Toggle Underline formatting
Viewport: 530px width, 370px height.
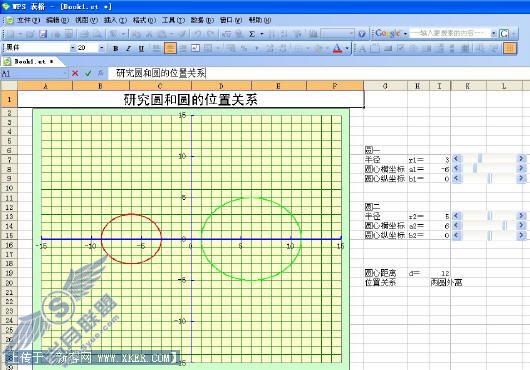(x=141, y=48)
